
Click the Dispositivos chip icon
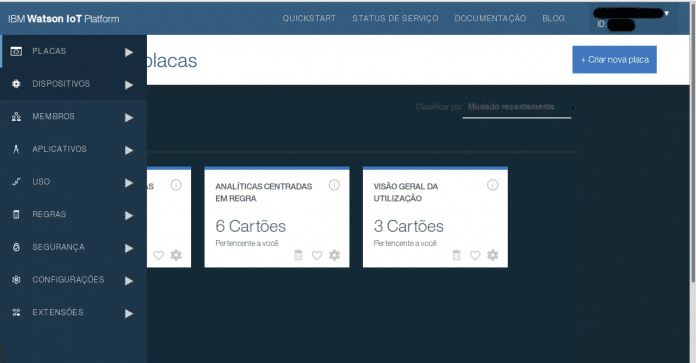[x=16, y=84]
